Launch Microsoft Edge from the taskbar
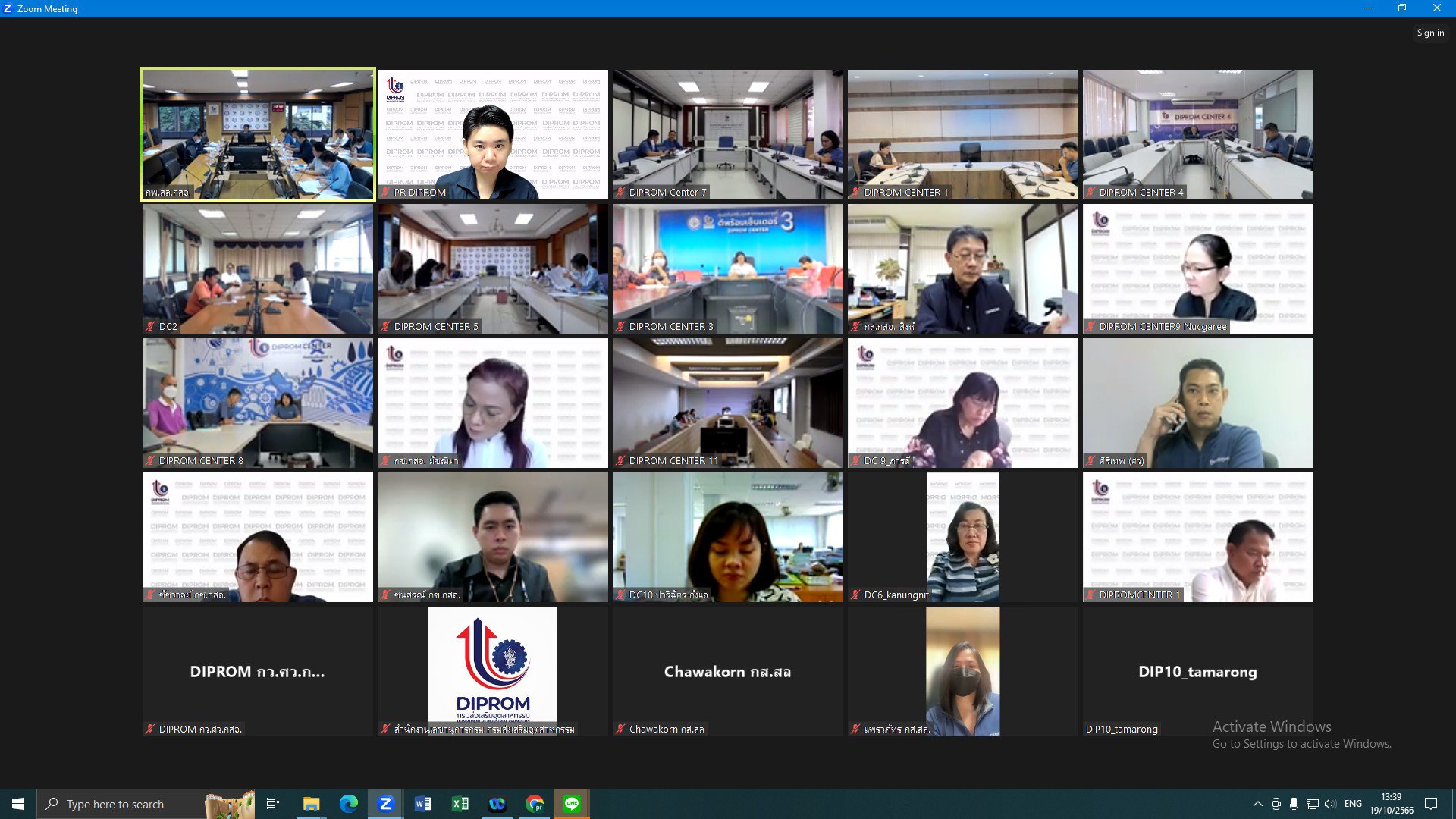The width and height of the screenshot is (1456, 819). tap(348, 804)
